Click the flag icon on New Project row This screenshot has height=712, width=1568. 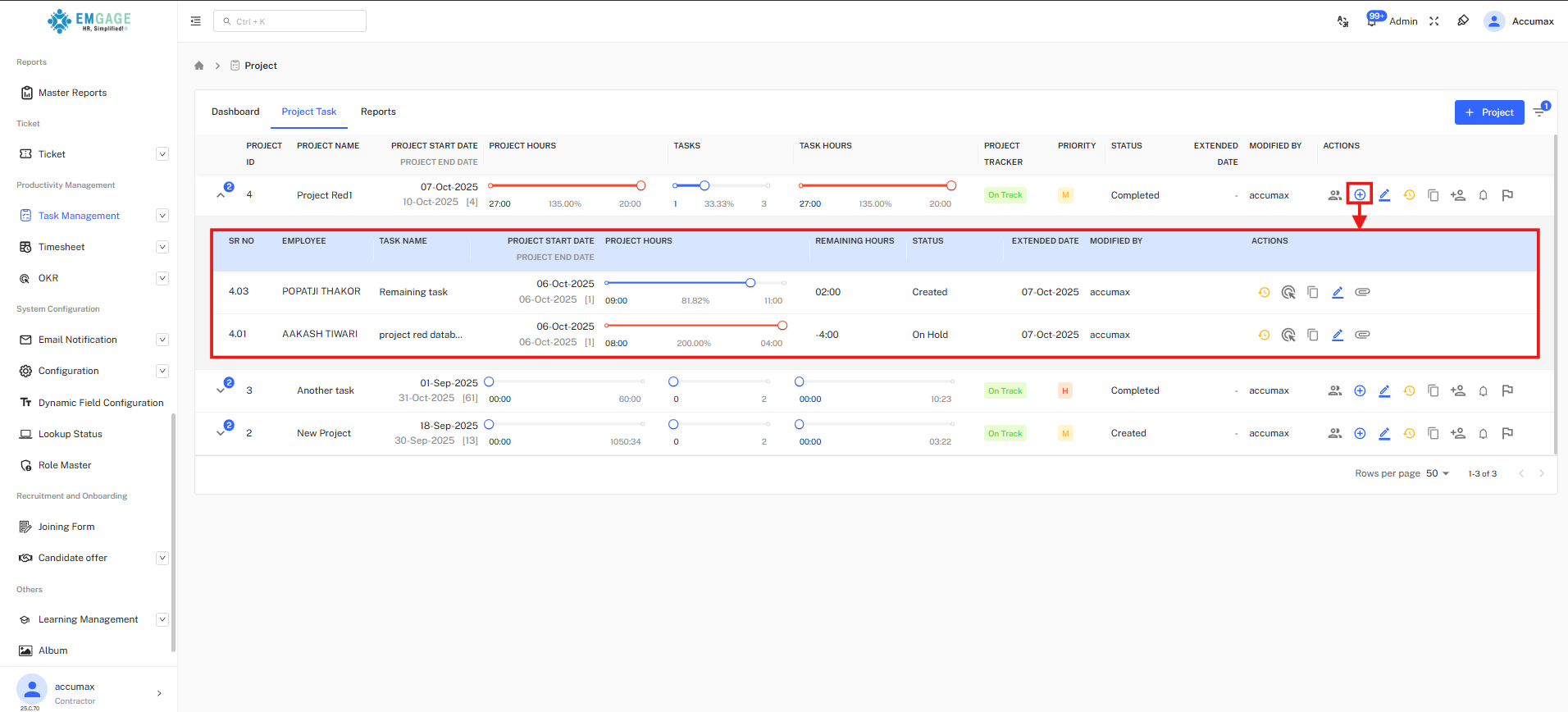(1507, 433)
